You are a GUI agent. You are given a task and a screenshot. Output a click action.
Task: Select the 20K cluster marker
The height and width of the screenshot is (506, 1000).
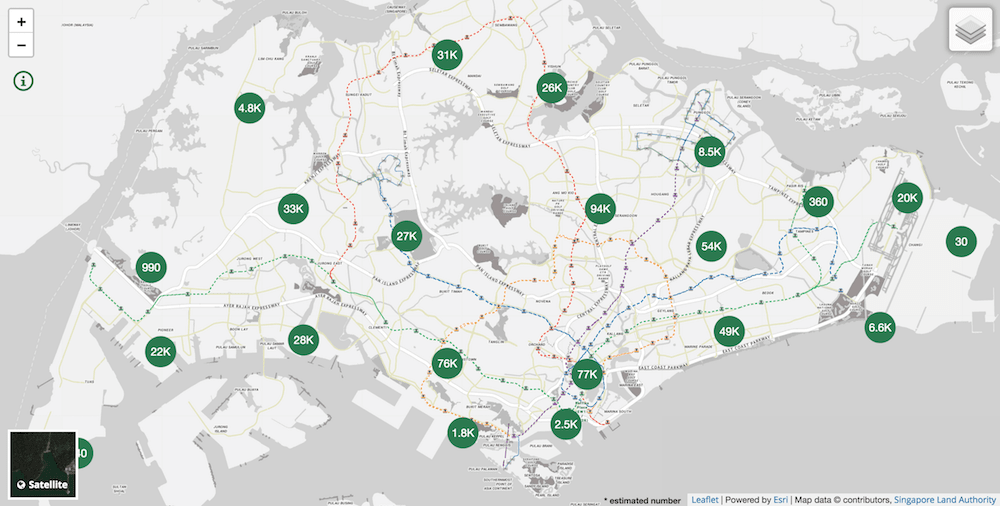pos(907,198)
